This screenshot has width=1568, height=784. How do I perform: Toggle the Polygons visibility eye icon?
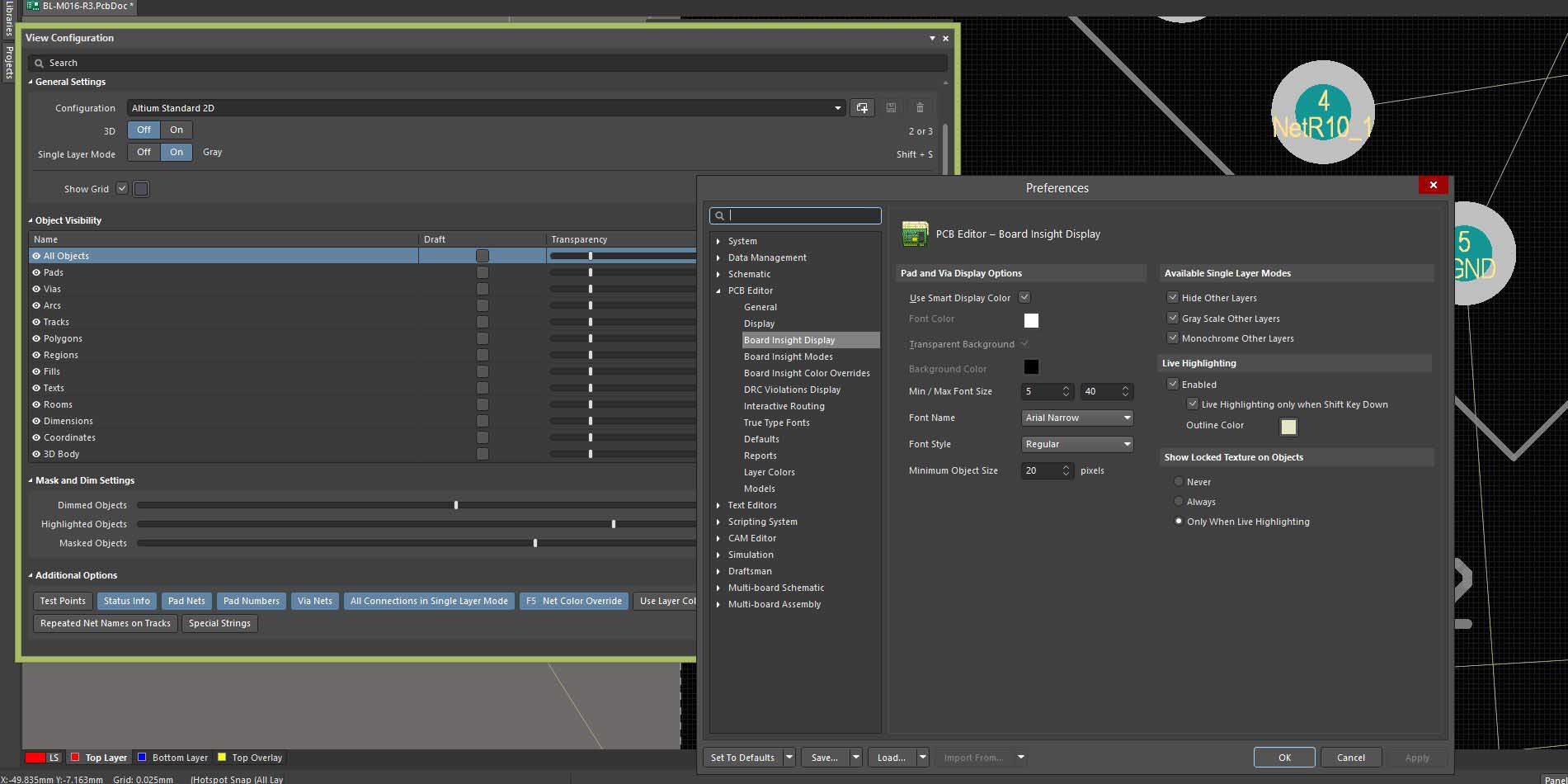36,338
